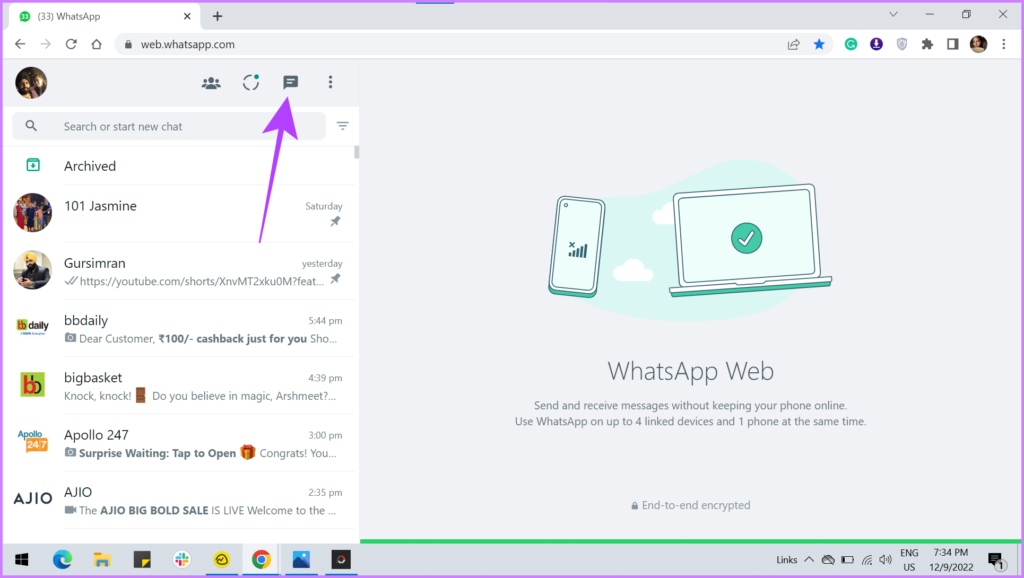The image size is (1024, 578).
Task: Click the New chat icon
Action: 290,83
